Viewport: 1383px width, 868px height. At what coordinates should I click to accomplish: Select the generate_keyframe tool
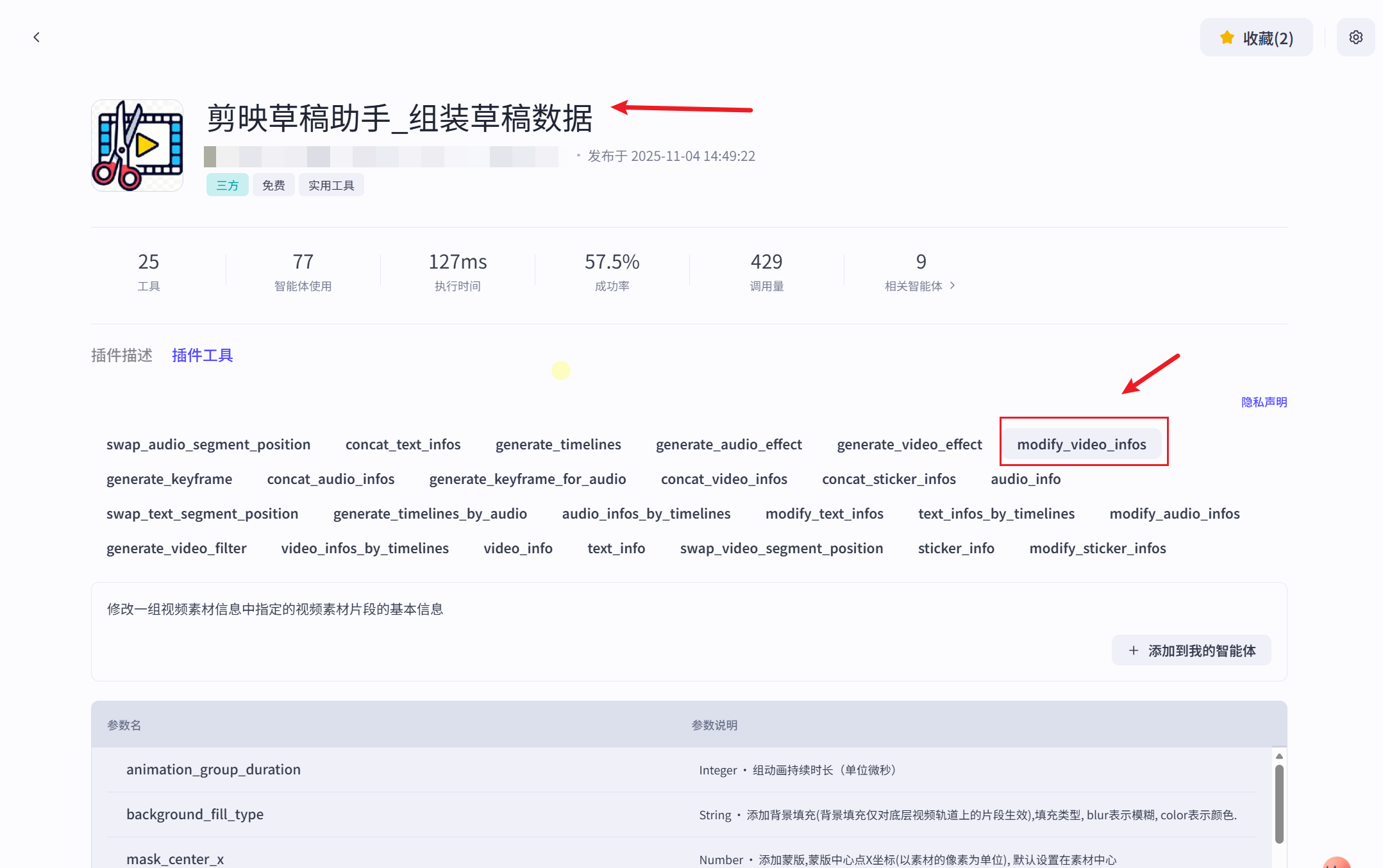(169, 479)
